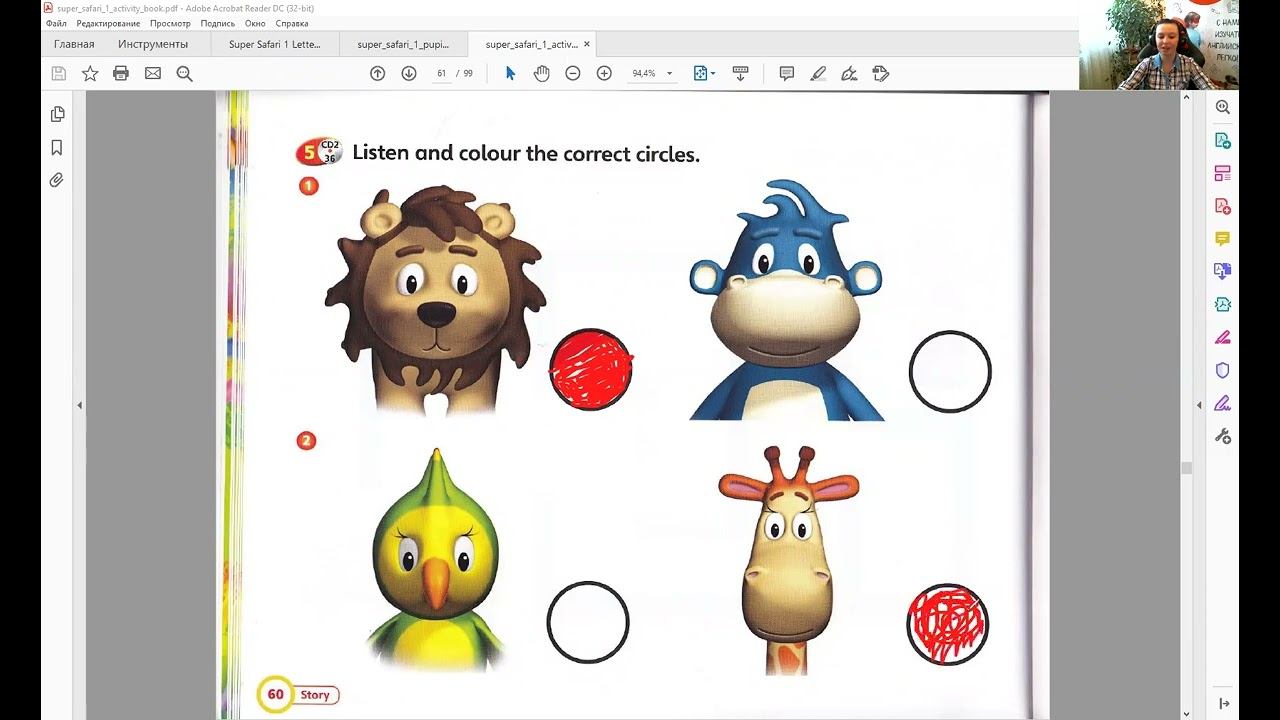Click the empty circle beside the blue monkey
1280x720 pixels.
click(x=950, y=372)
